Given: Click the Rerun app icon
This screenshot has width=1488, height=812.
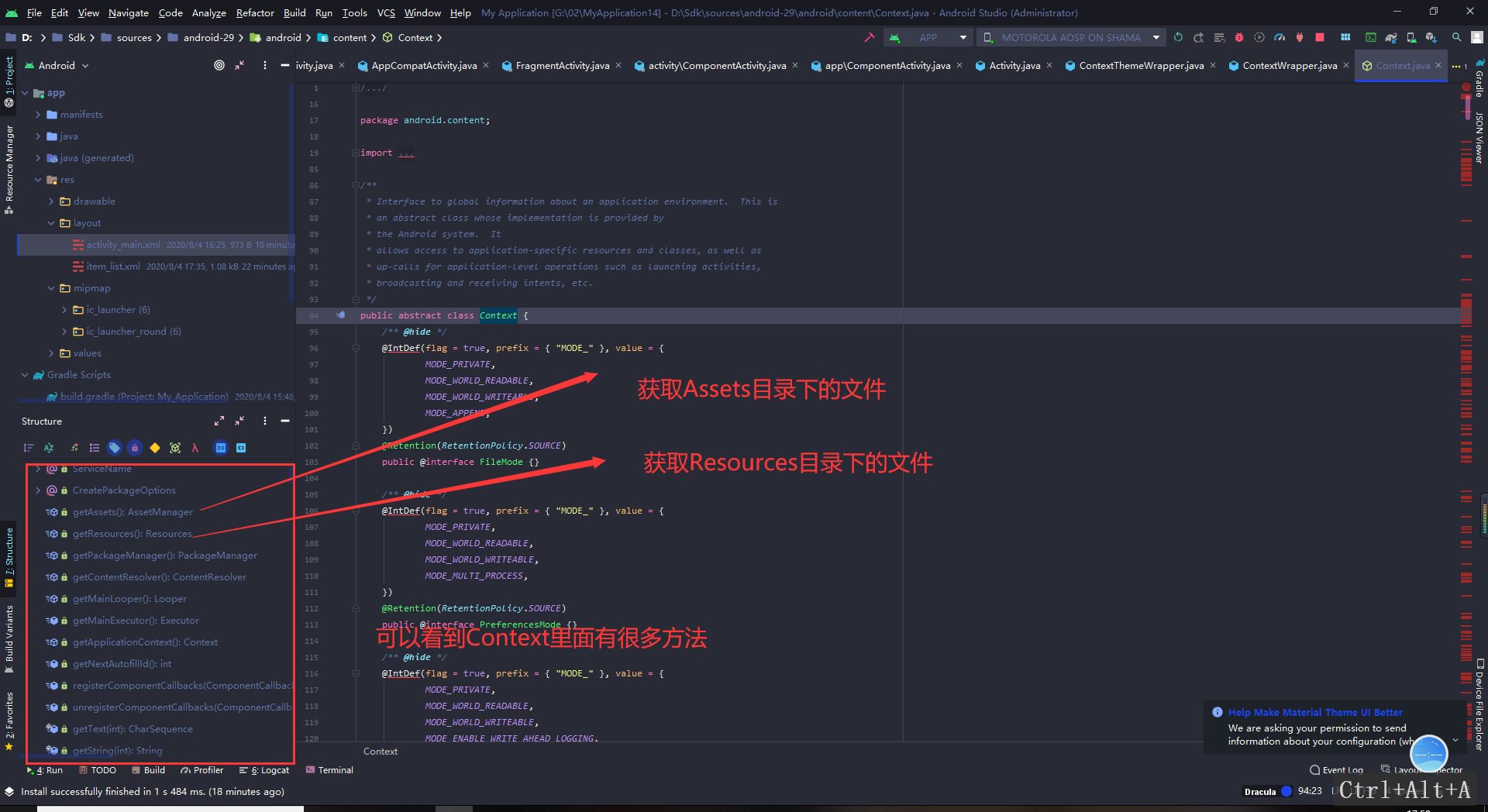Looking at the screenshot, I should [x=1178, y=37].
